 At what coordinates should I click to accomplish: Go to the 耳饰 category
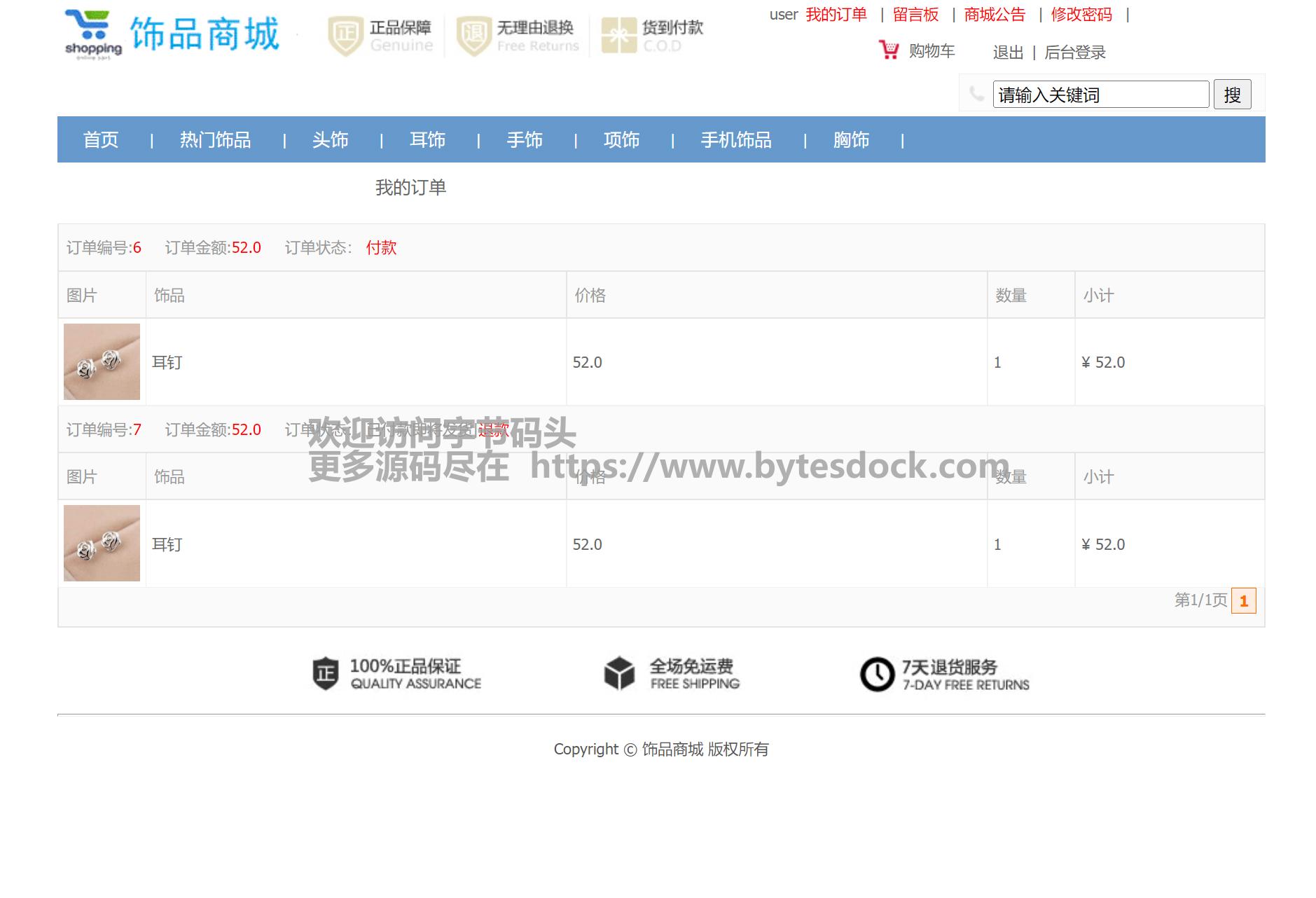[427, 140]
